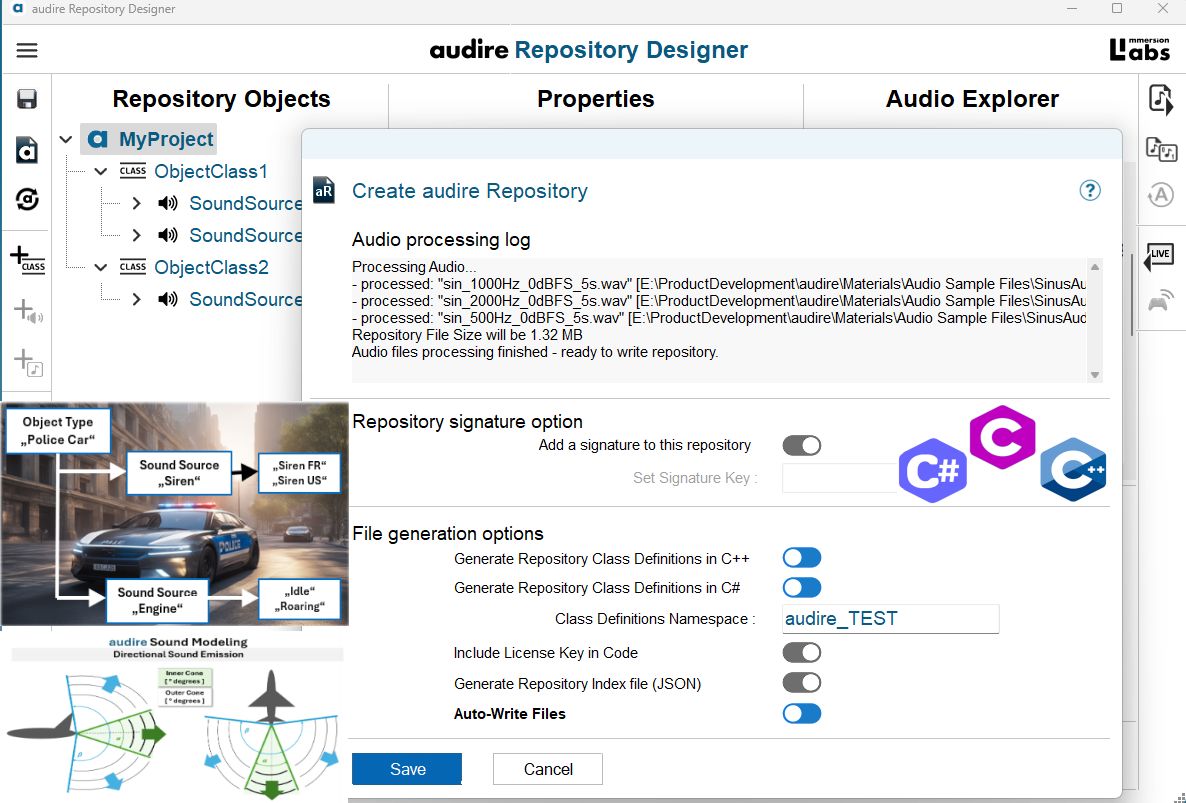This screenshot has width=1186, height=803.
Task: Click the LIVE mode icon
Action: pyautogui.click(x=1159, y=256)
